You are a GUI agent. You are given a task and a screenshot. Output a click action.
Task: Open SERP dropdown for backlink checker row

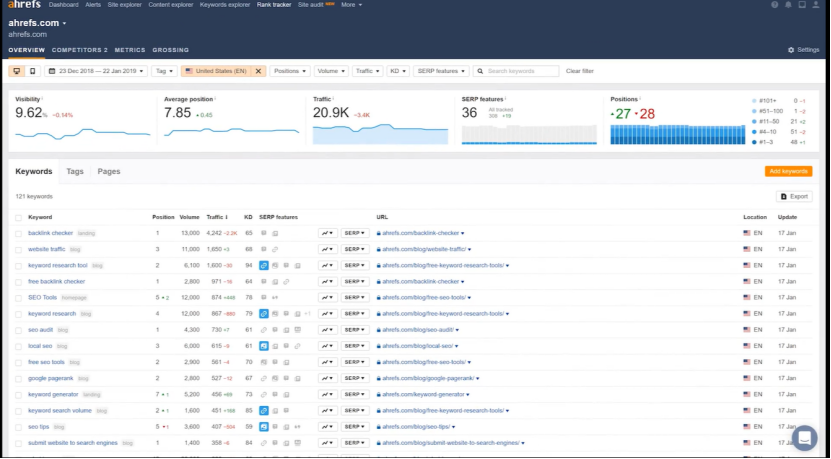click(355, 233)
